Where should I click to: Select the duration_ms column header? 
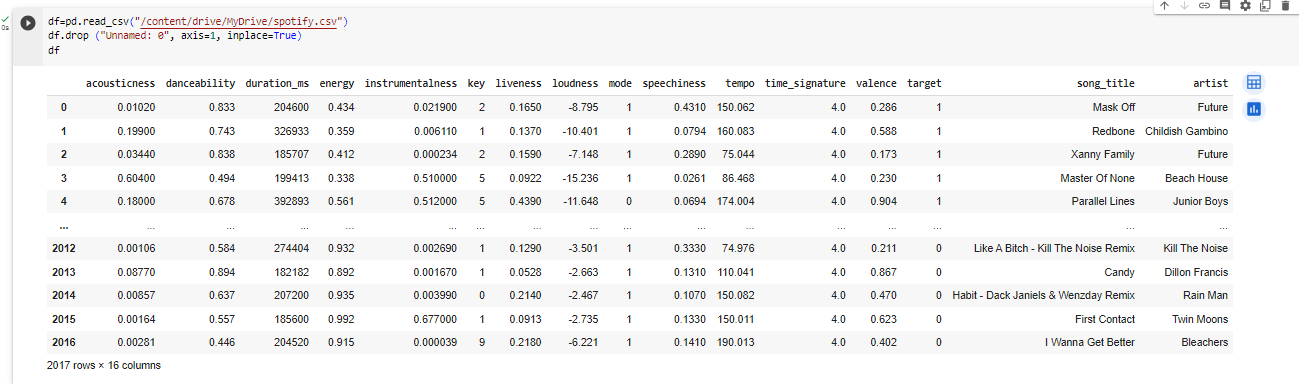277,83
